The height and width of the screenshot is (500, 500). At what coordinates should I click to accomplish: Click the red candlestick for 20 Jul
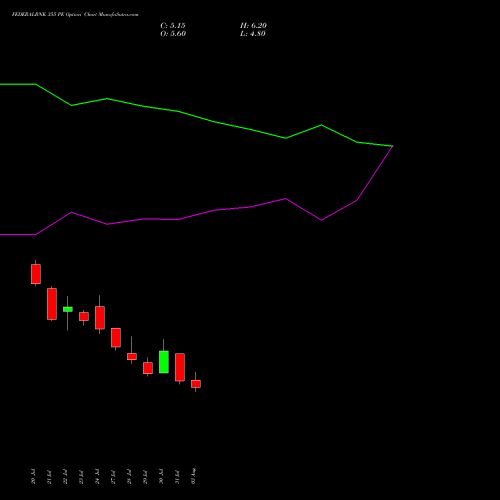point(36,274)
